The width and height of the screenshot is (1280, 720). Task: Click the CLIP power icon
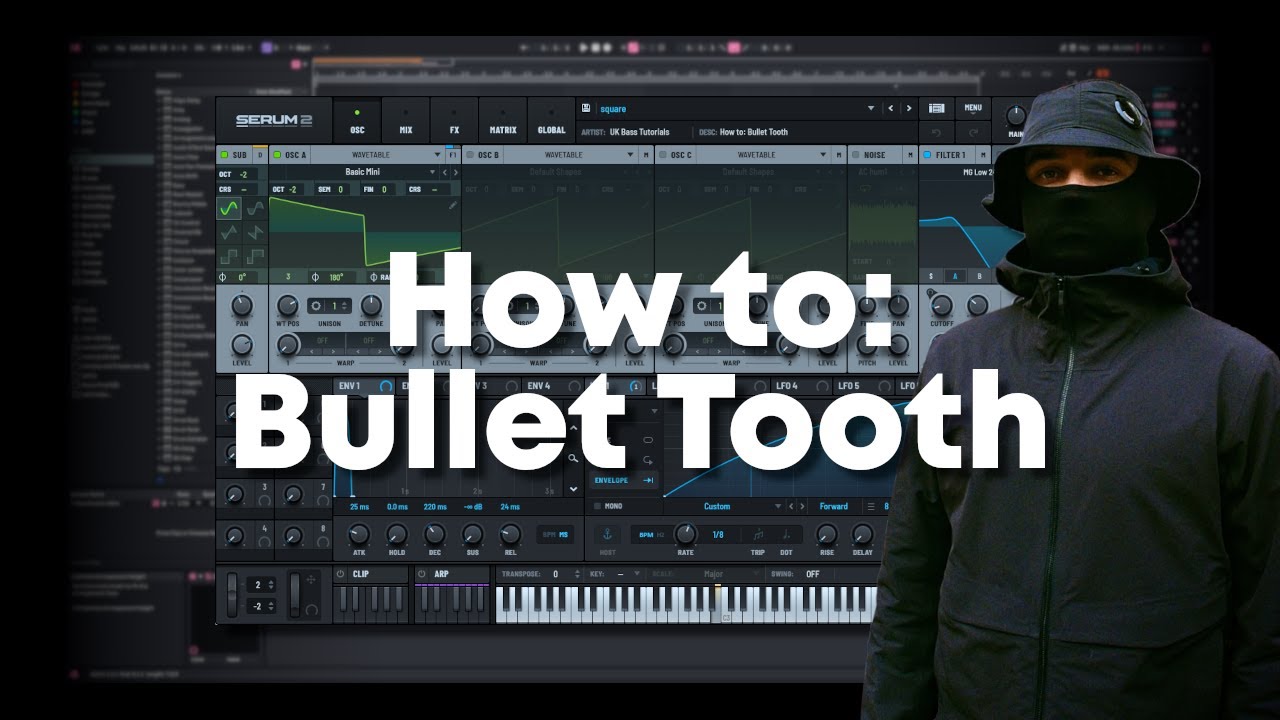[x=340, y=574]
